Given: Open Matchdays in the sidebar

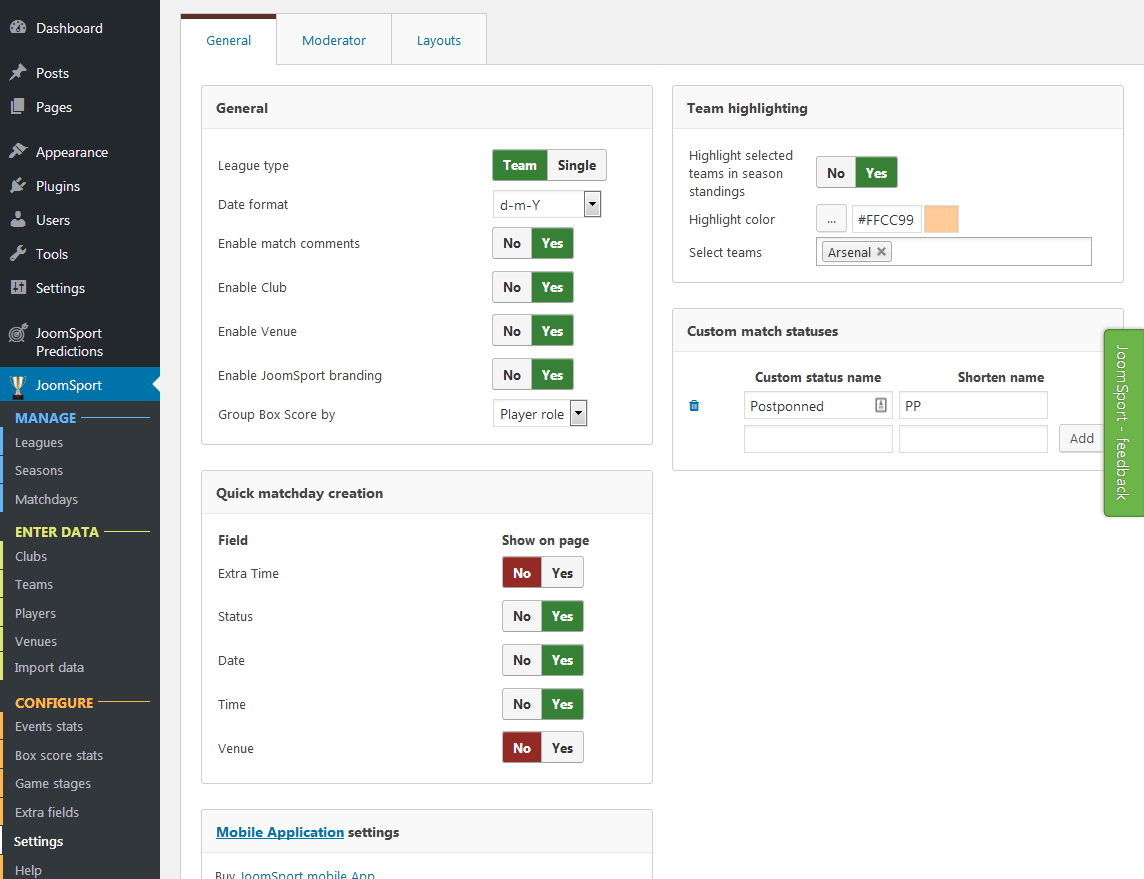Looking at the screenshot, I should 46,499.
